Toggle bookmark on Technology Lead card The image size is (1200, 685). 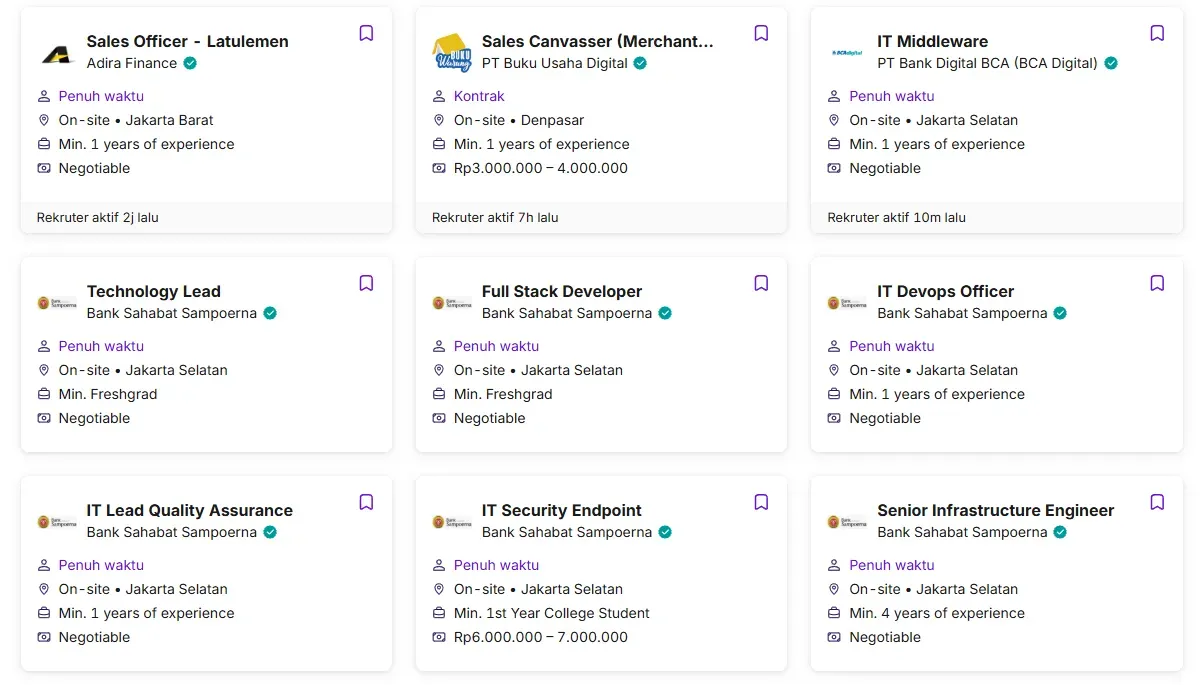(x=366, y=283)
